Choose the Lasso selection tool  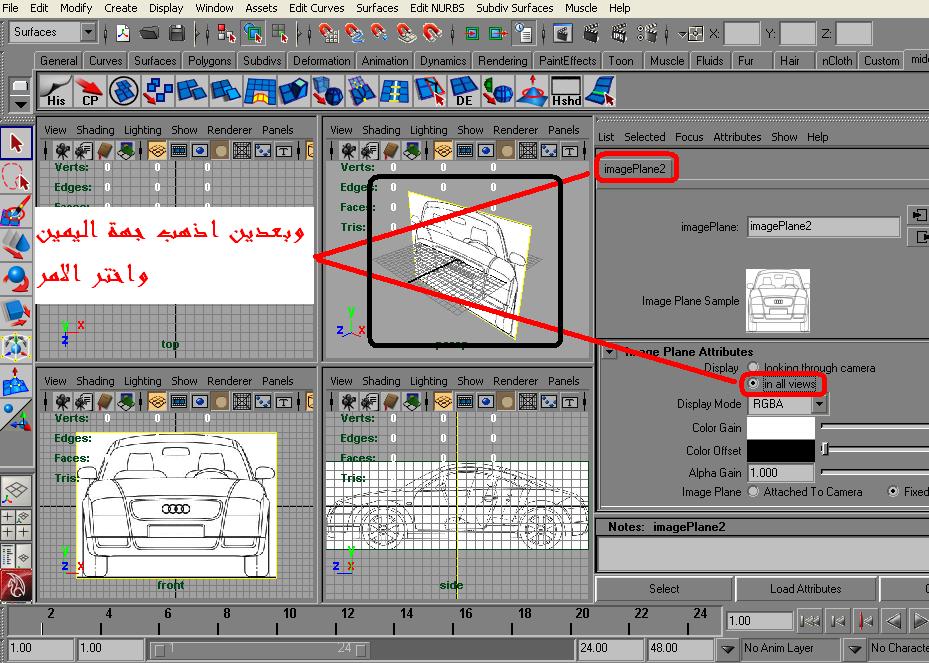pos(16,177)
